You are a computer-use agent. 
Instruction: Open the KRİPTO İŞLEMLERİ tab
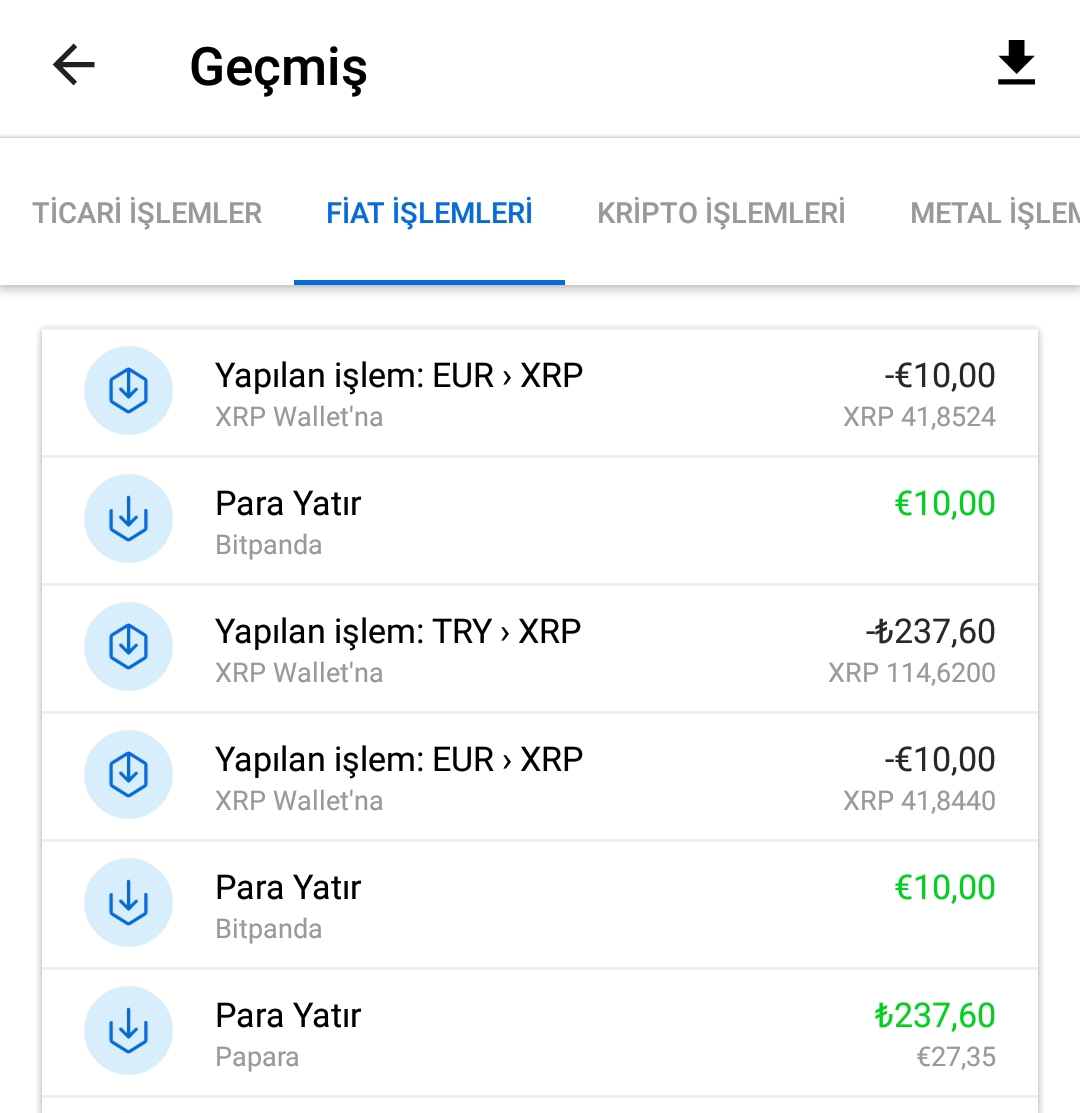(x=721, y=213)
